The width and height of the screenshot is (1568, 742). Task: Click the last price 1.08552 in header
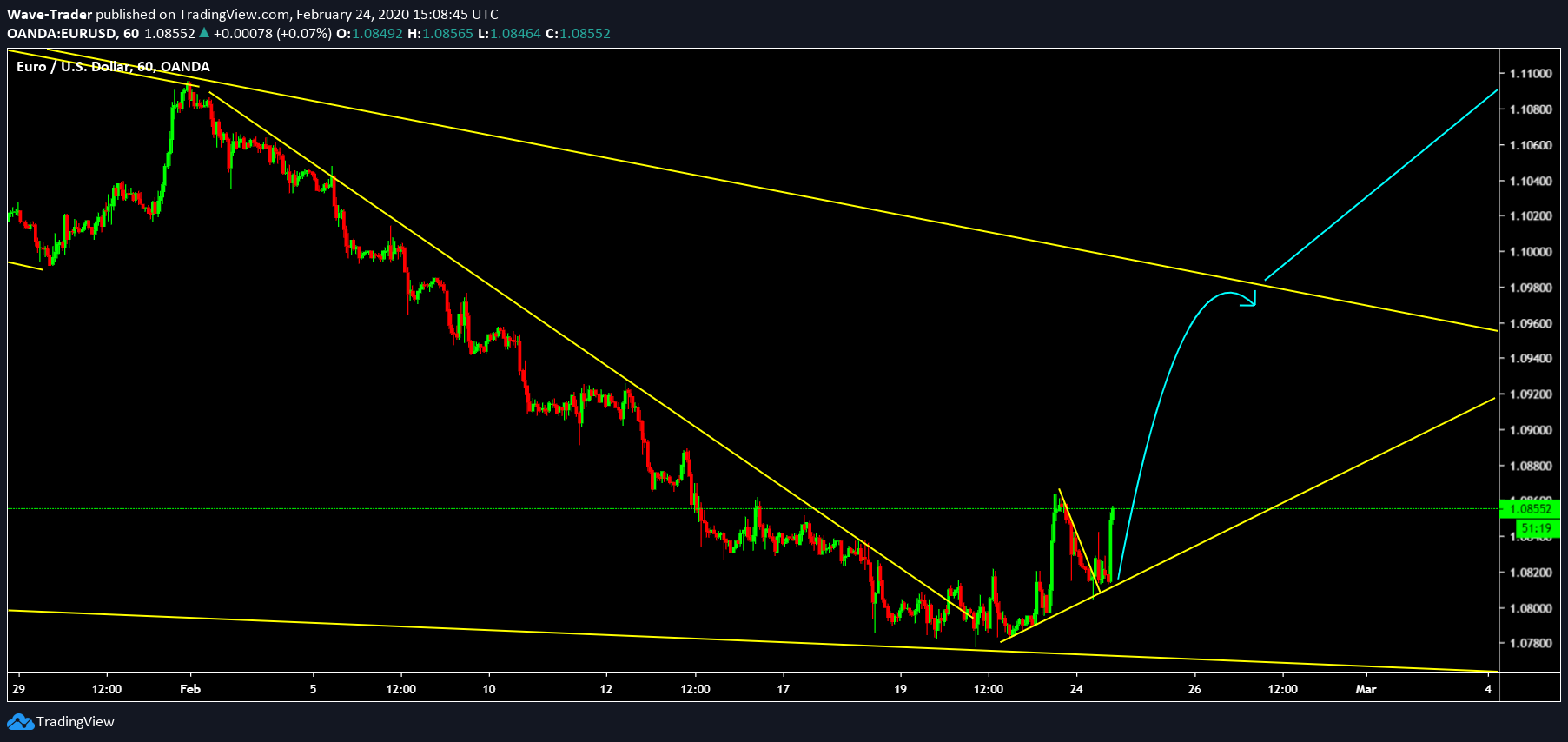[x=169, y=33]
